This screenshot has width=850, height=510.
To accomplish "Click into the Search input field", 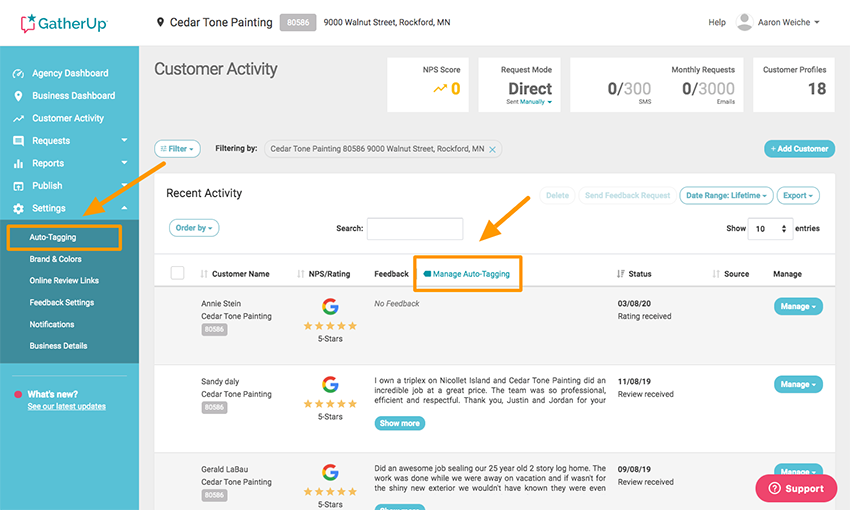I will tap(415, 229).
